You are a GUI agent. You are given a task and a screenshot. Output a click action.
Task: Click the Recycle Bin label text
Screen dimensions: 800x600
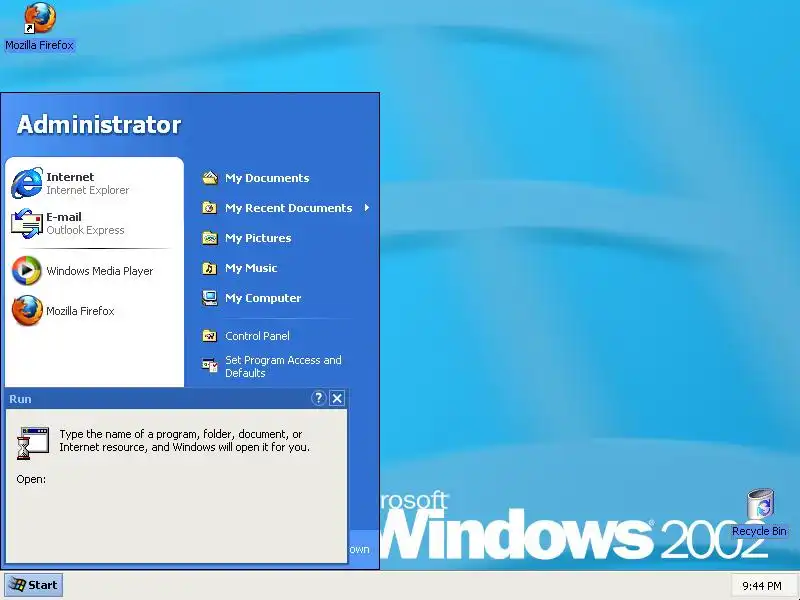(x=759, y=531)
